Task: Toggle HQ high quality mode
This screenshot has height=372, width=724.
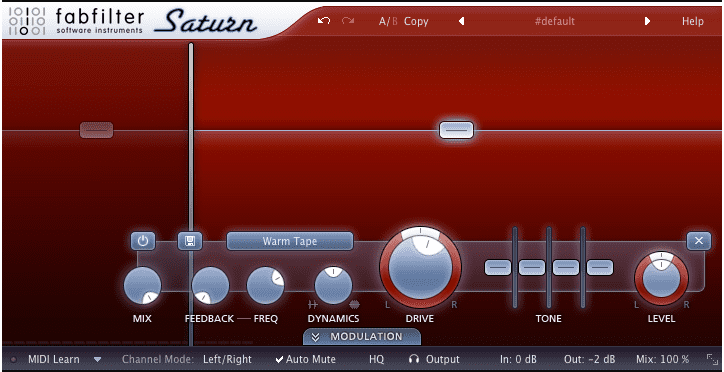Action: [376, 359]
